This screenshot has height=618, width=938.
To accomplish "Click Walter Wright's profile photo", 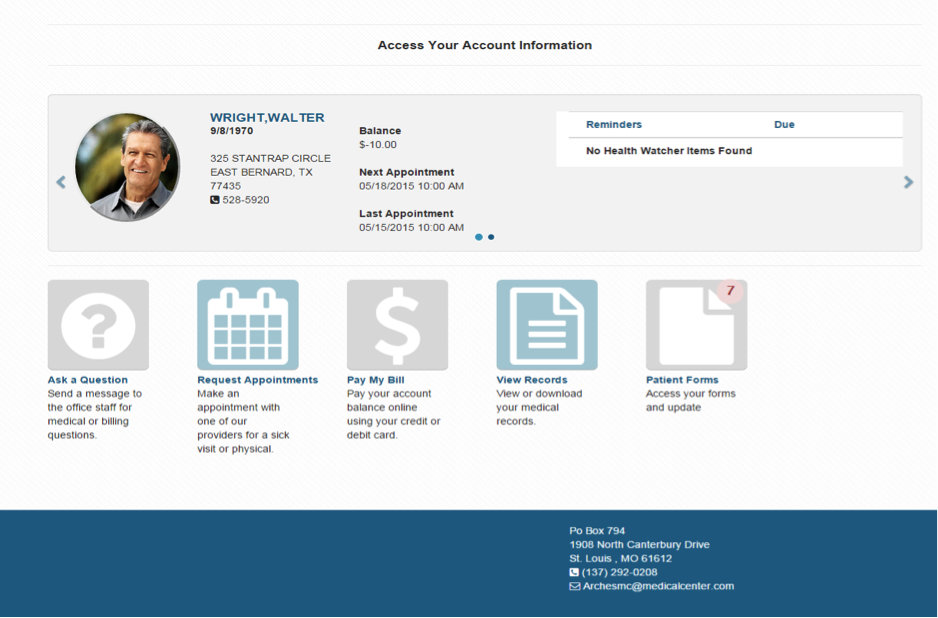I will [x=128, y=167].
